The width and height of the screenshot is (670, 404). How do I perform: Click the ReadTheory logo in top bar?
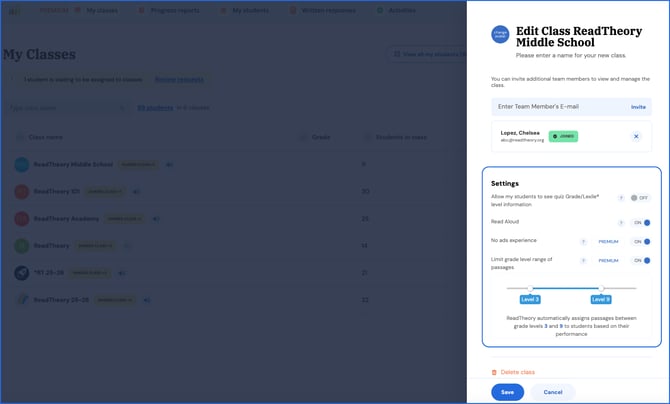[14, 11]
